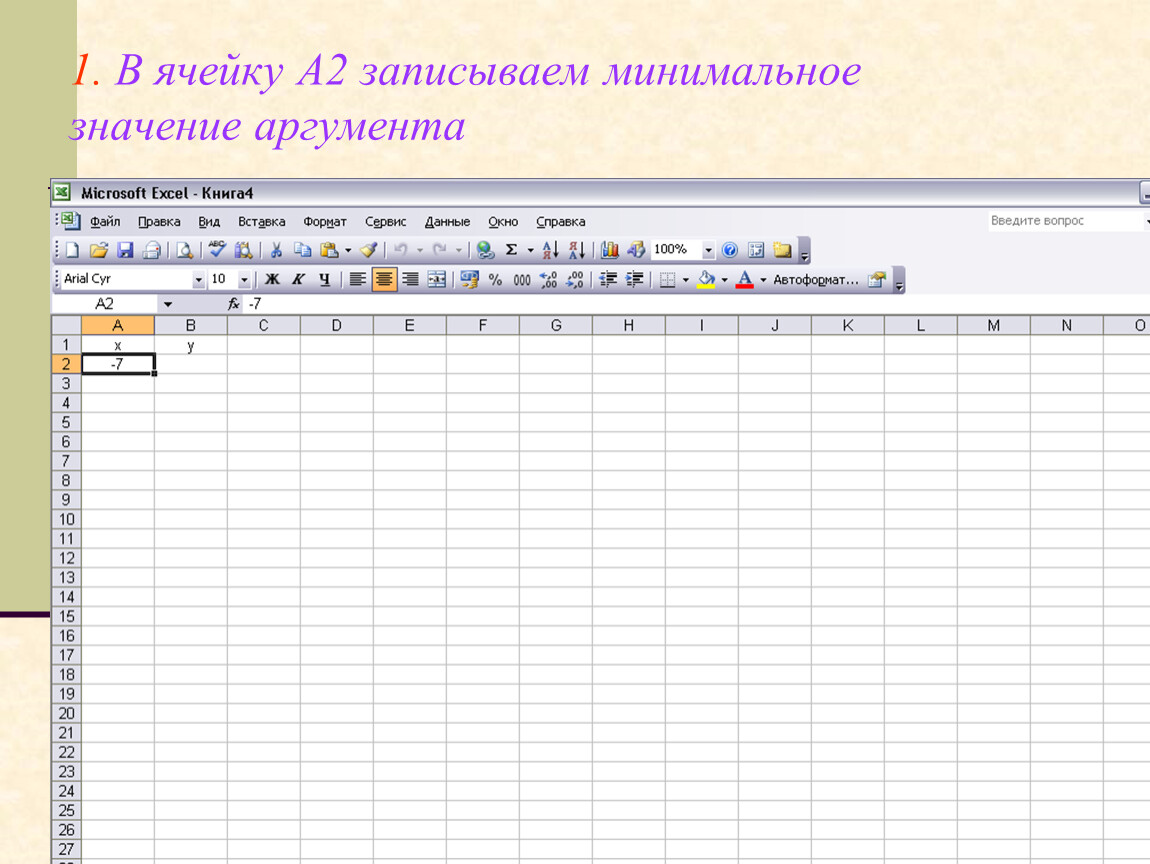This screenshot has width=1150, height=864.
Task: Save the workbook with the diskette icon
Action: (125, 250)
